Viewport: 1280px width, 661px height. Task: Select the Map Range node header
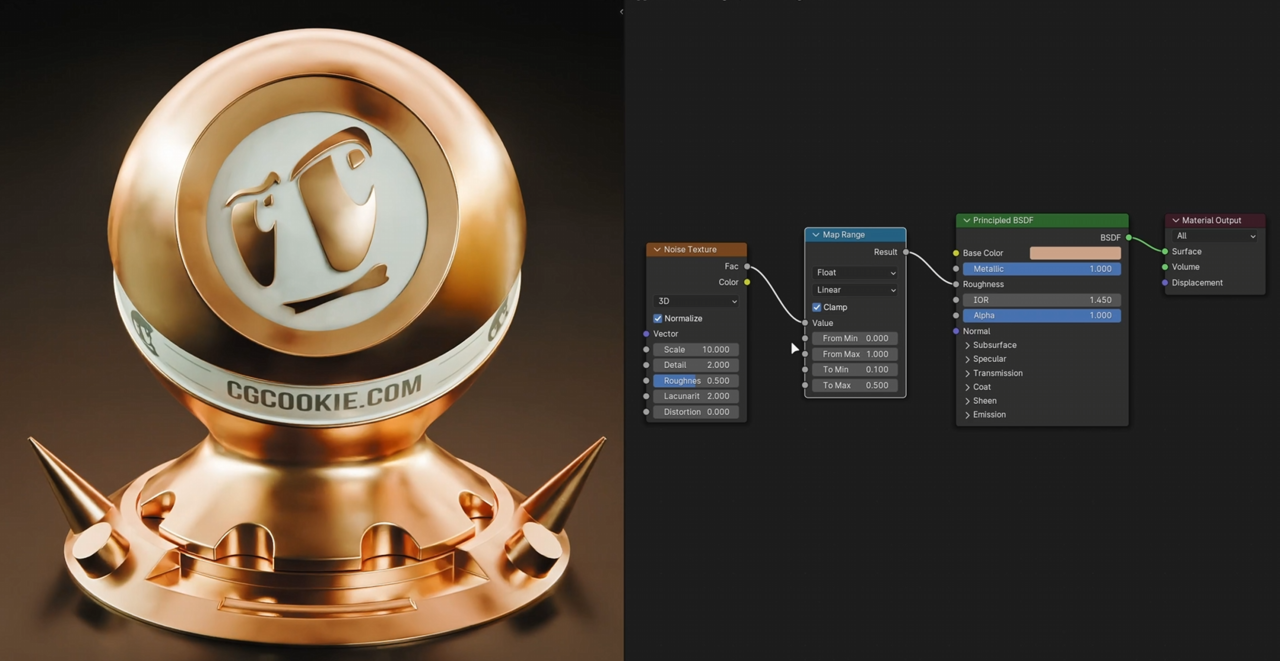tap(855, 235)
